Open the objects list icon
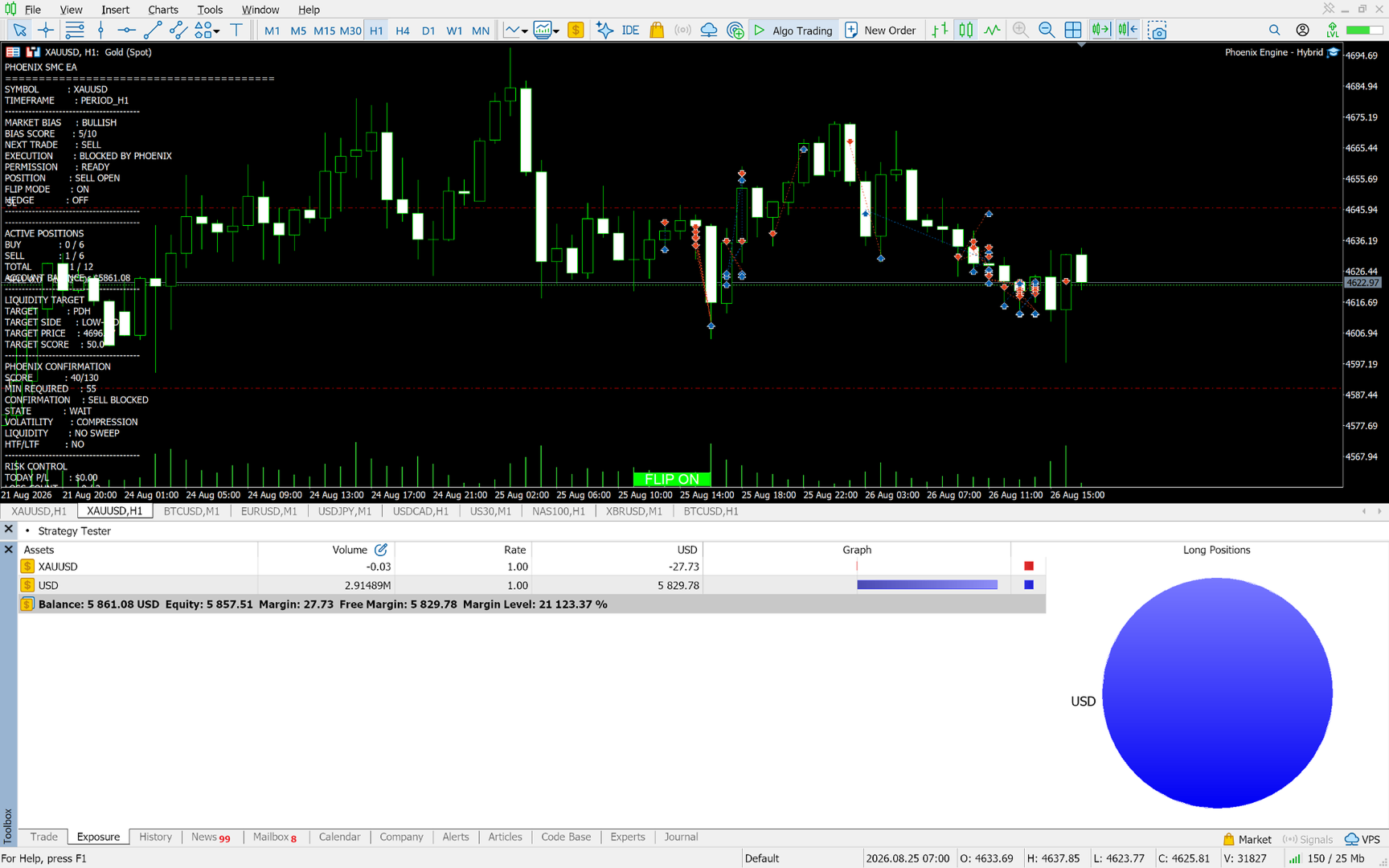Image resolution: width=1389 pixels, height=868 pixels. [74, 31]
